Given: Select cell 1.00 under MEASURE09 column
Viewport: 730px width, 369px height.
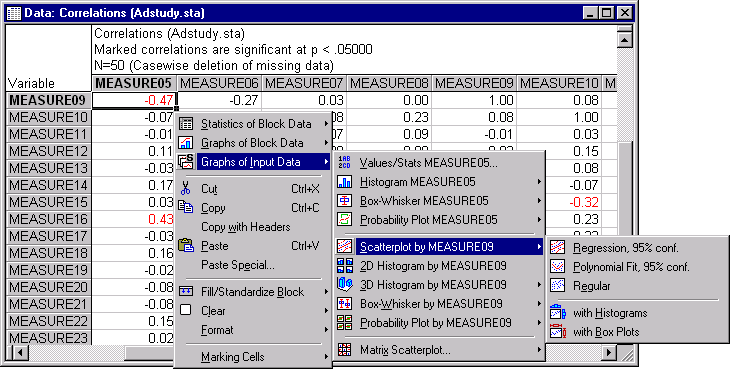Looking at the screenshot, I should (x=474, y=100).
